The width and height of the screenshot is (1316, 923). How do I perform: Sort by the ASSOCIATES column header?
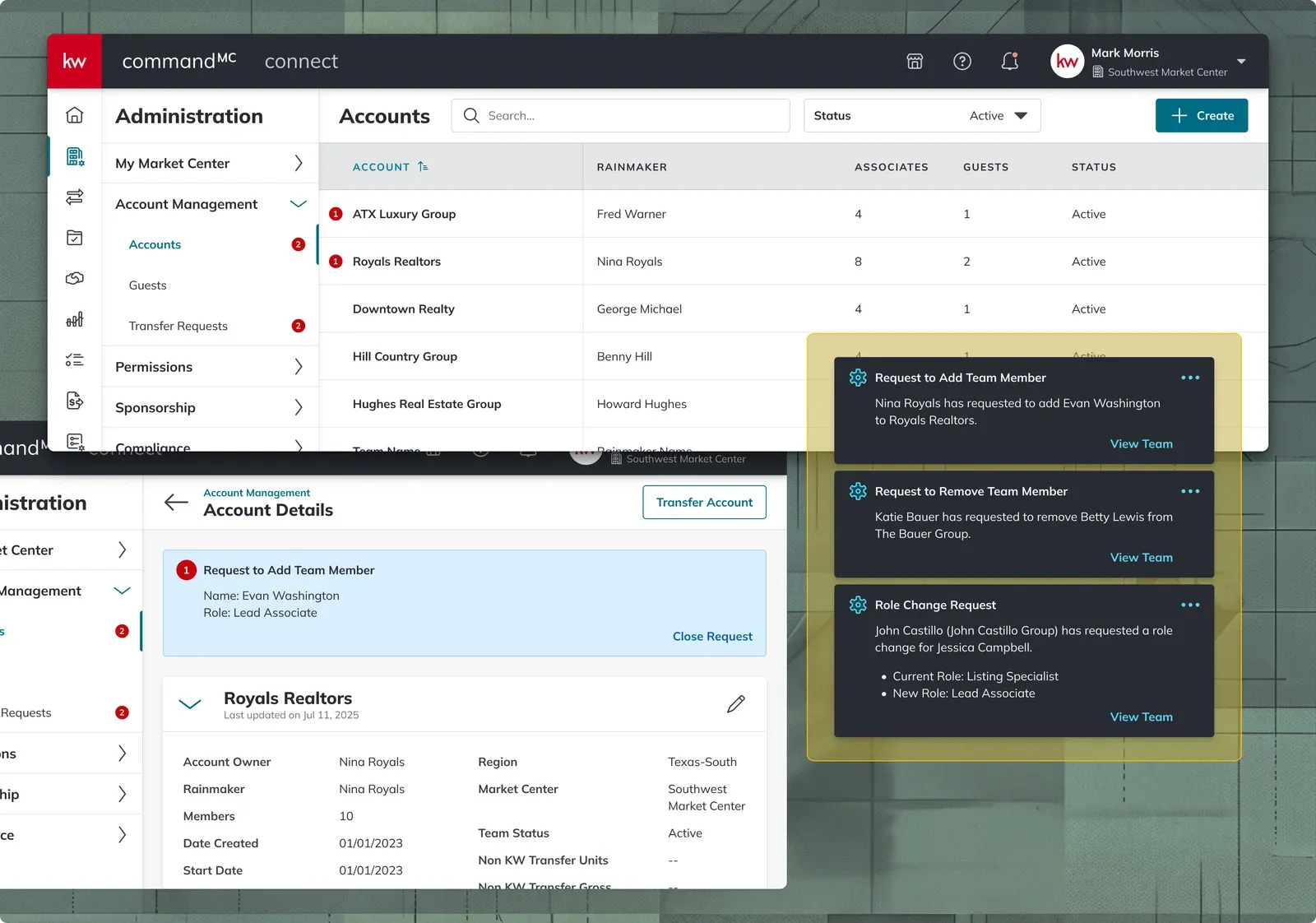(892, 167)
